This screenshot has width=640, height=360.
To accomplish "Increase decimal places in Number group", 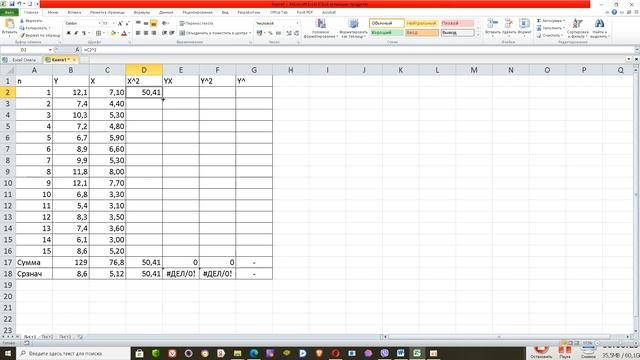I will point(289,33).
